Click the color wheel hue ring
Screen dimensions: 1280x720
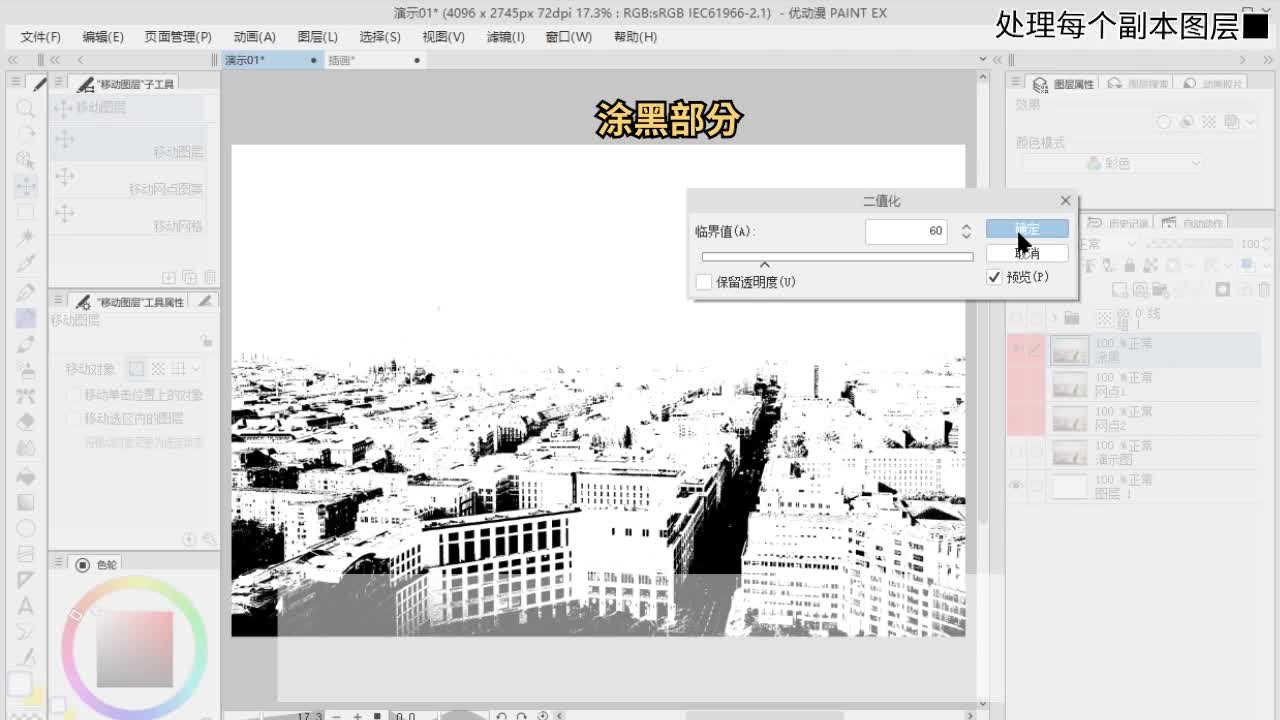[x=135, y=583]
